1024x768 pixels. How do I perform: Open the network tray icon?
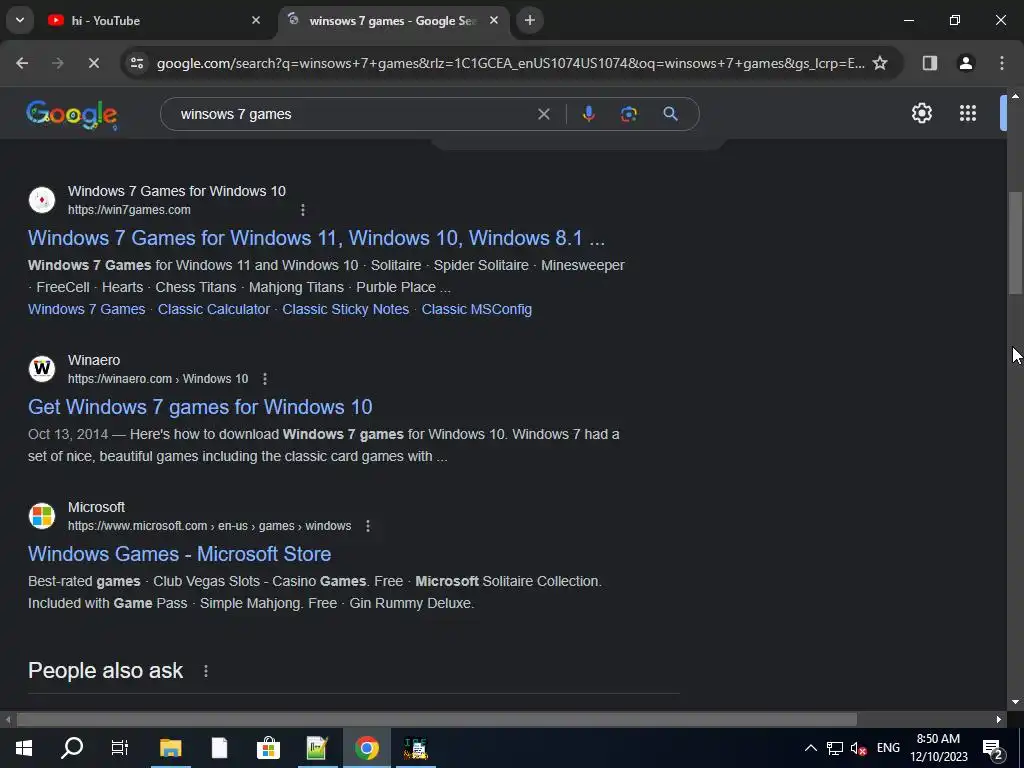pos(835,748)
